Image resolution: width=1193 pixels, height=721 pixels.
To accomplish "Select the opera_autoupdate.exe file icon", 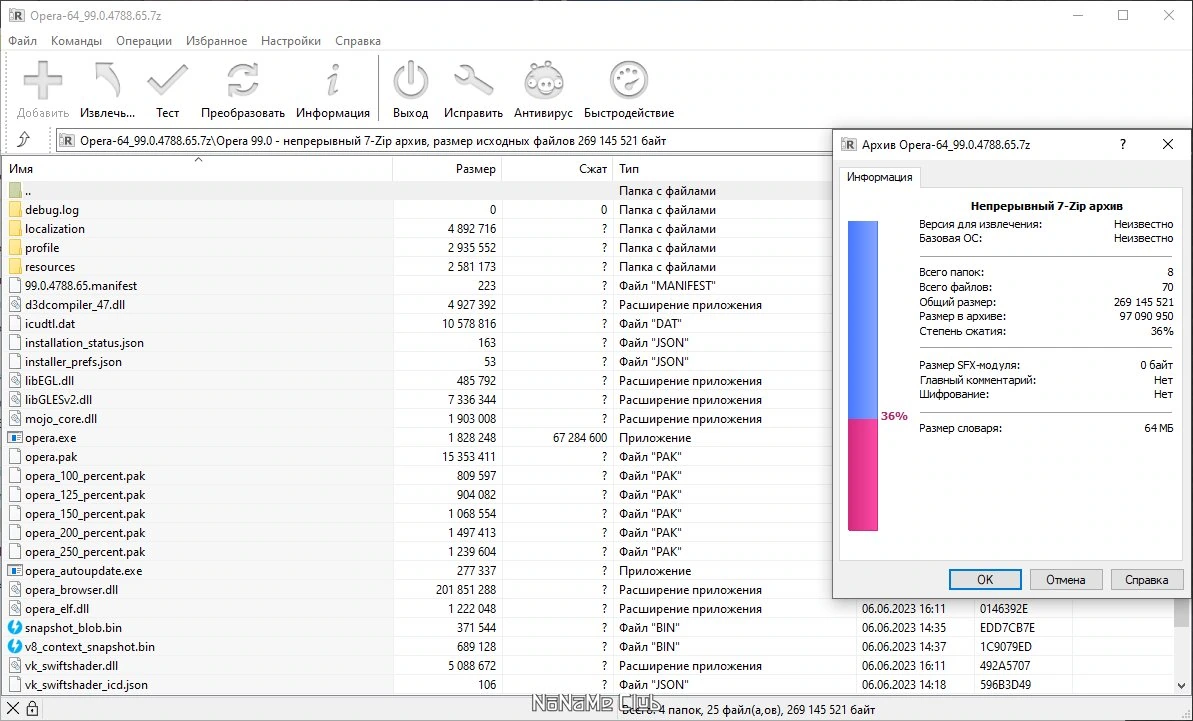I will click(15, 571).
